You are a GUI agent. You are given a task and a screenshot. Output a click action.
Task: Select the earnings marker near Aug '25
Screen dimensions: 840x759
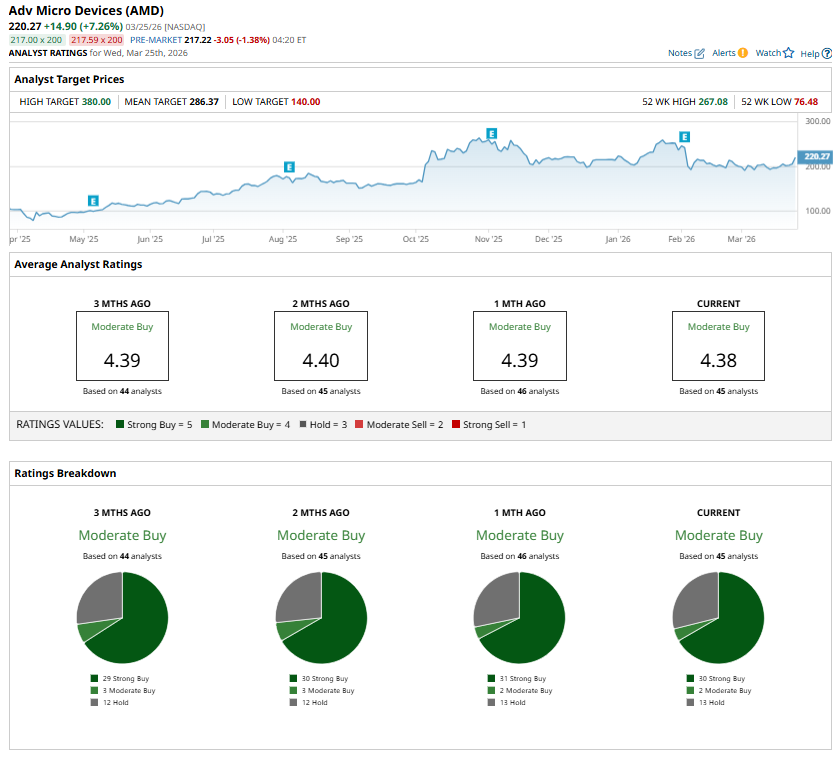(x=289, y=167)
